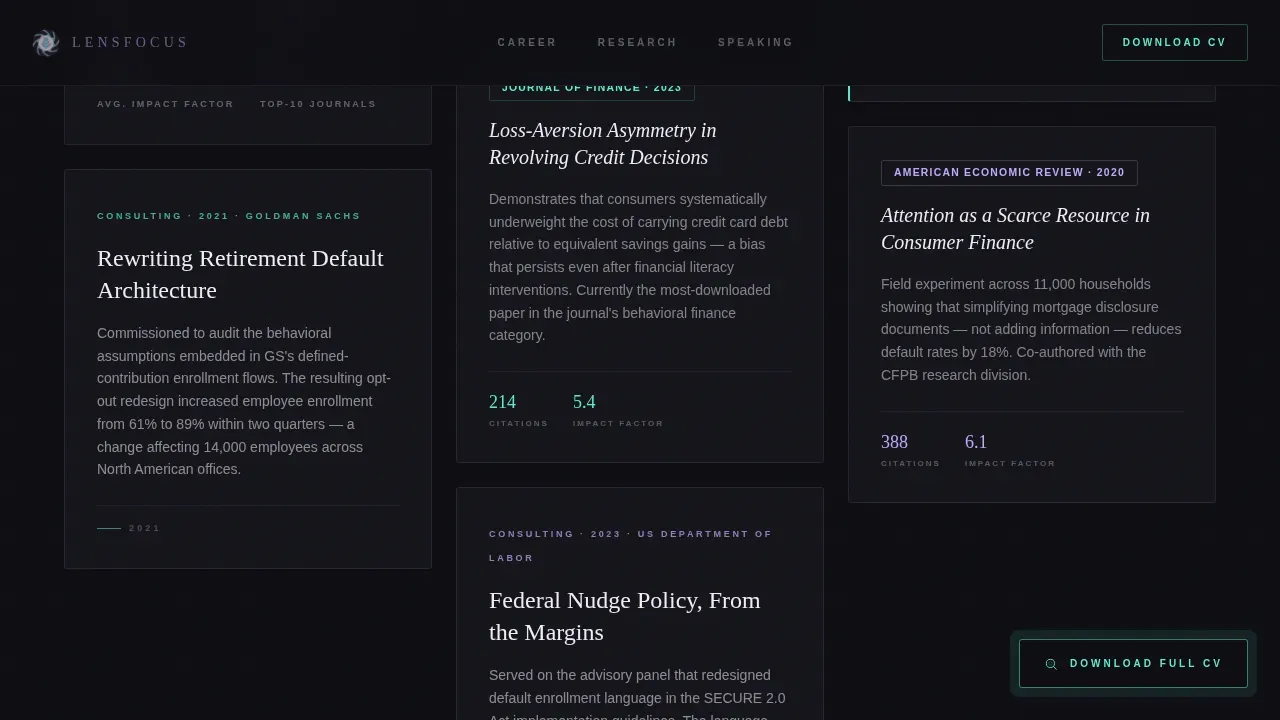Open 'Federal Nudge Policy, From the Margins' title

[x=624, y=616]
